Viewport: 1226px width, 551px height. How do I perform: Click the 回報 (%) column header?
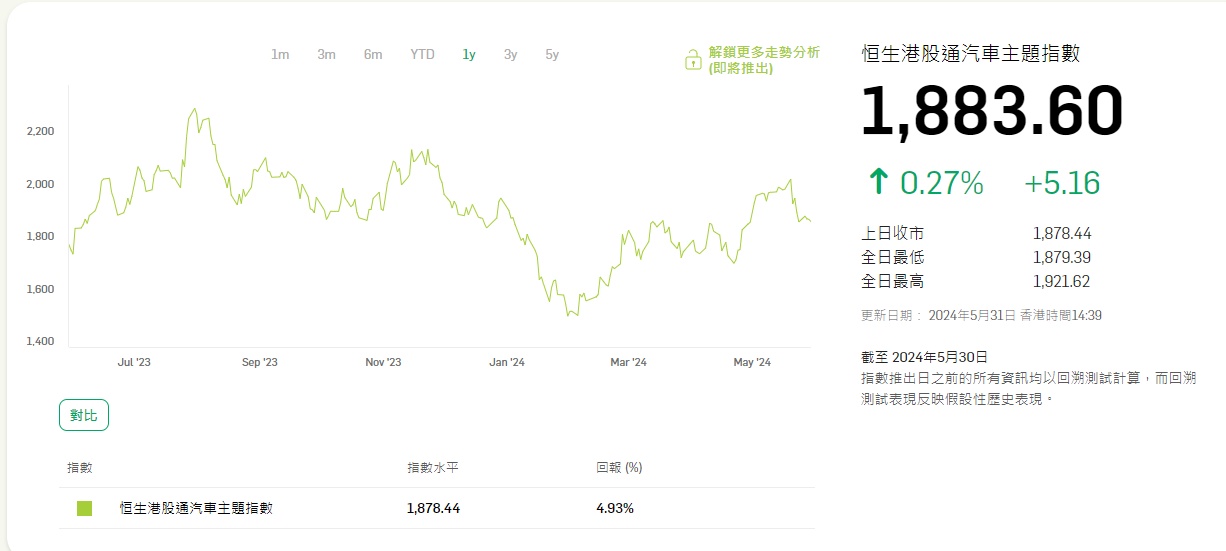[619, 467]
